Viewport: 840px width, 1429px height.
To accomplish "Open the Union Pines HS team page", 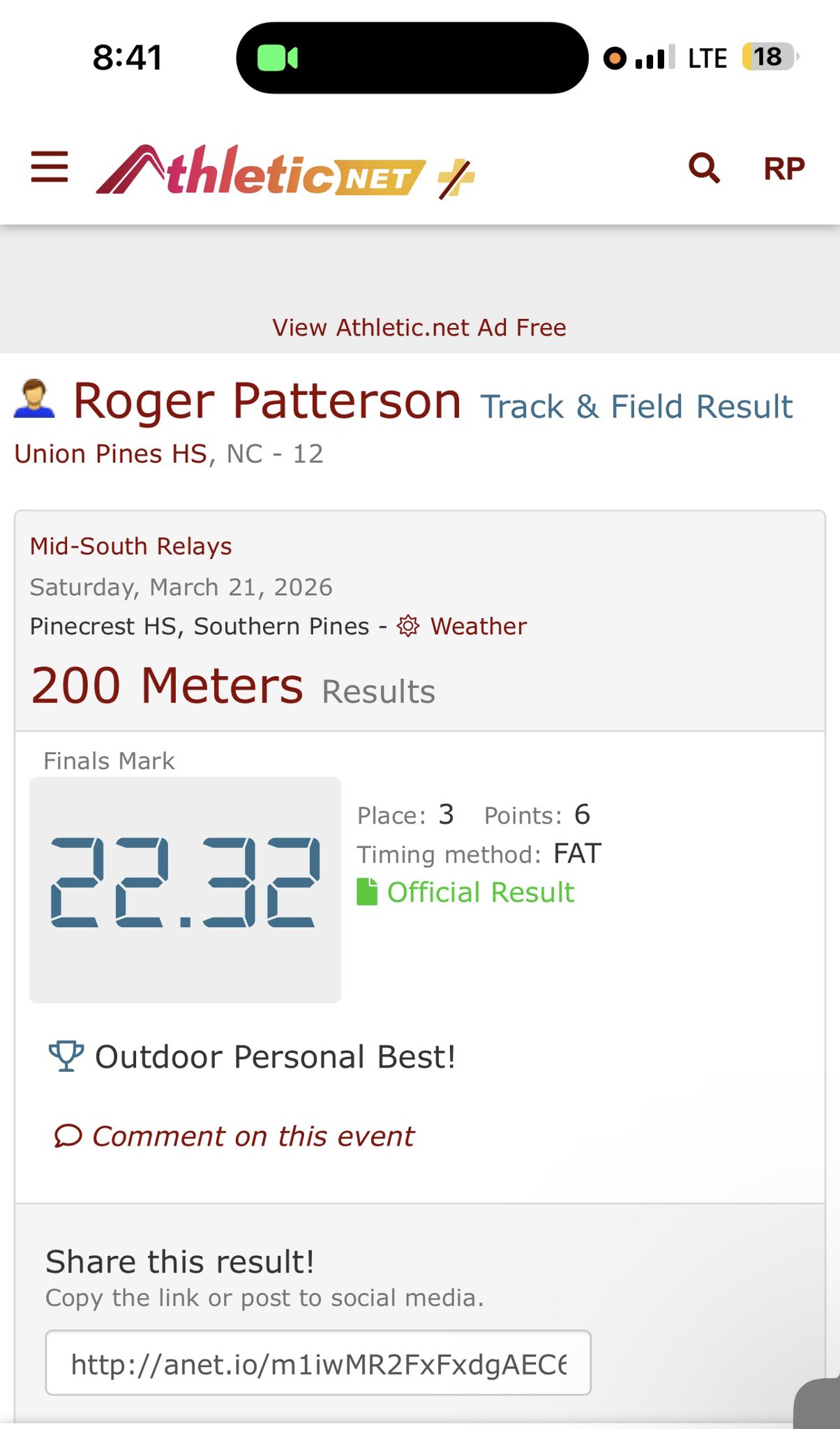I will point(111,454).
